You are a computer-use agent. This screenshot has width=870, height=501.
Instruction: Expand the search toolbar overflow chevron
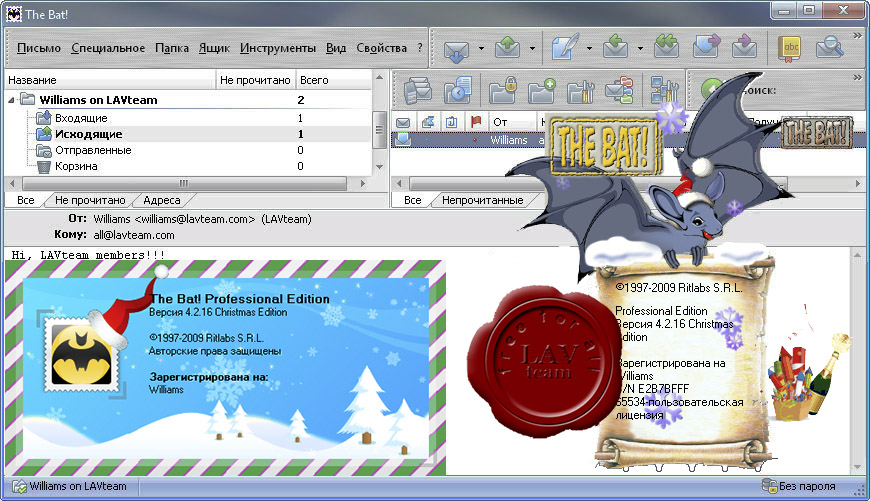coord(858,78)
